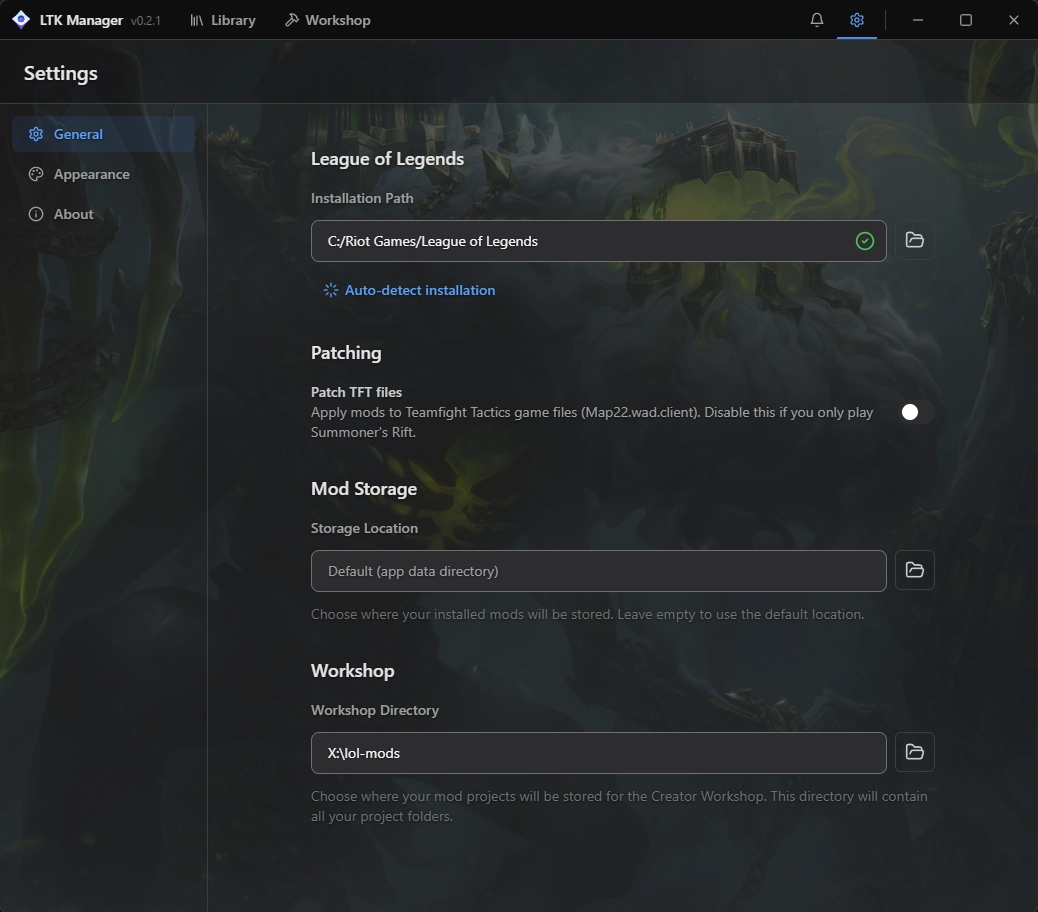Click the League of Legends section heading
1038x912 pixels.
pos(387,159)
